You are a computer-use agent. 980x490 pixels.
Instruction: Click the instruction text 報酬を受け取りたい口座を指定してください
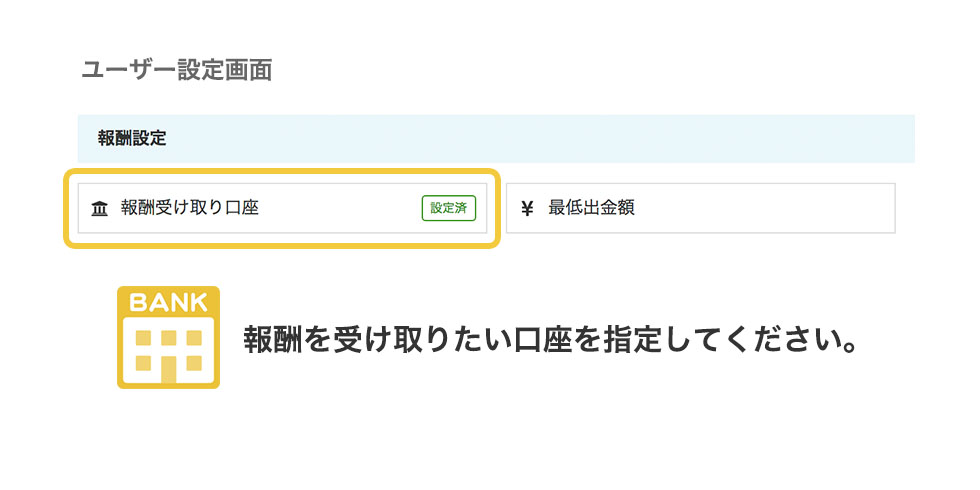pyautogui.click(x=549, y=339)
